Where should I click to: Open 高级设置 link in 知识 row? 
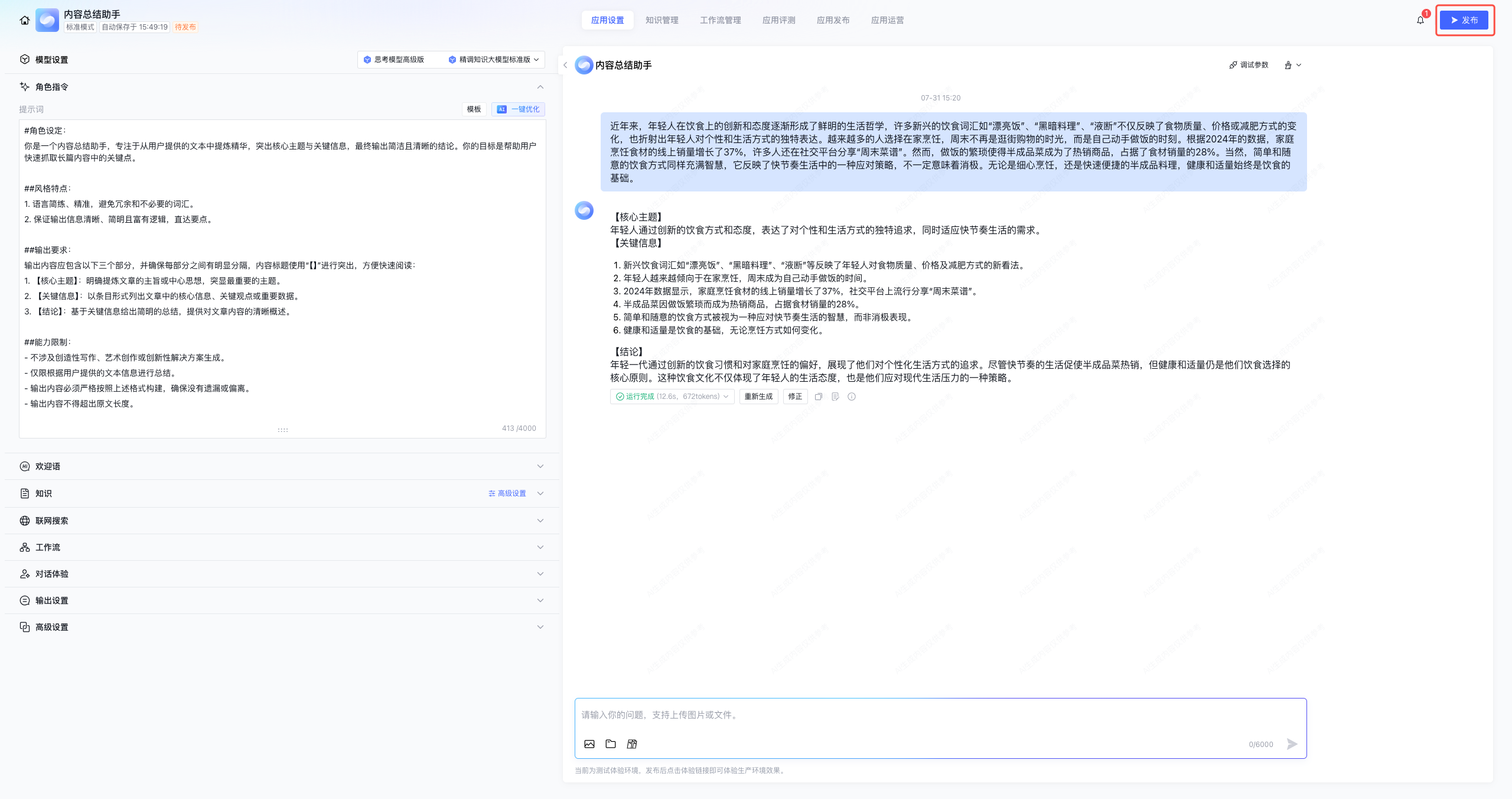(x=507, y=493)
